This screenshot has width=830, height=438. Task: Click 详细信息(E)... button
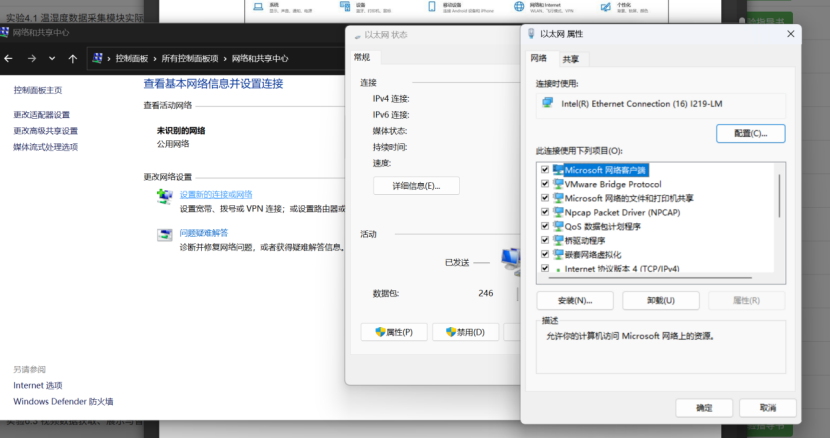point(416,186)
